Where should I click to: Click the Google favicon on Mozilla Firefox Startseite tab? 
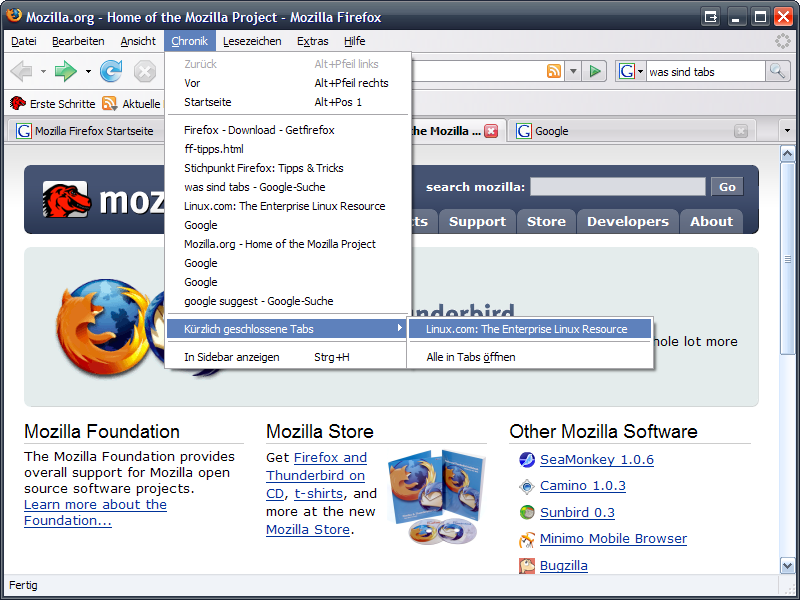[23, 131]
